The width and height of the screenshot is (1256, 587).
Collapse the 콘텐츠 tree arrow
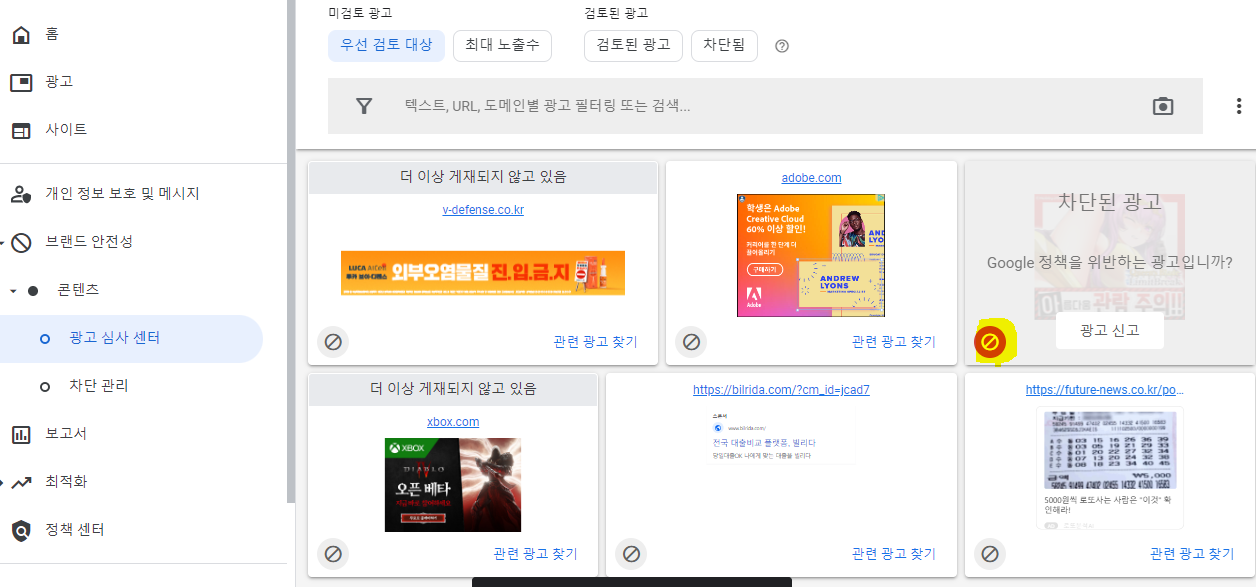coord(13,290)
